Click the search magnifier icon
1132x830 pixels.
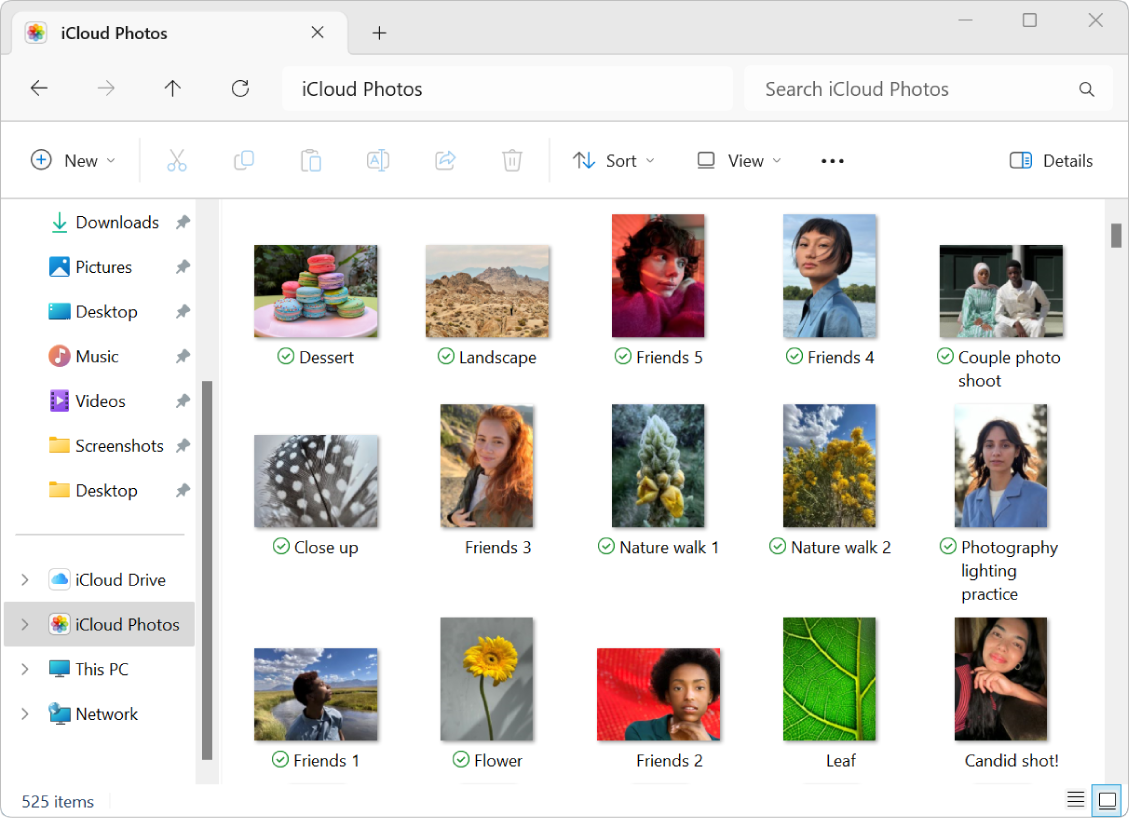[x=1086, y=89]
